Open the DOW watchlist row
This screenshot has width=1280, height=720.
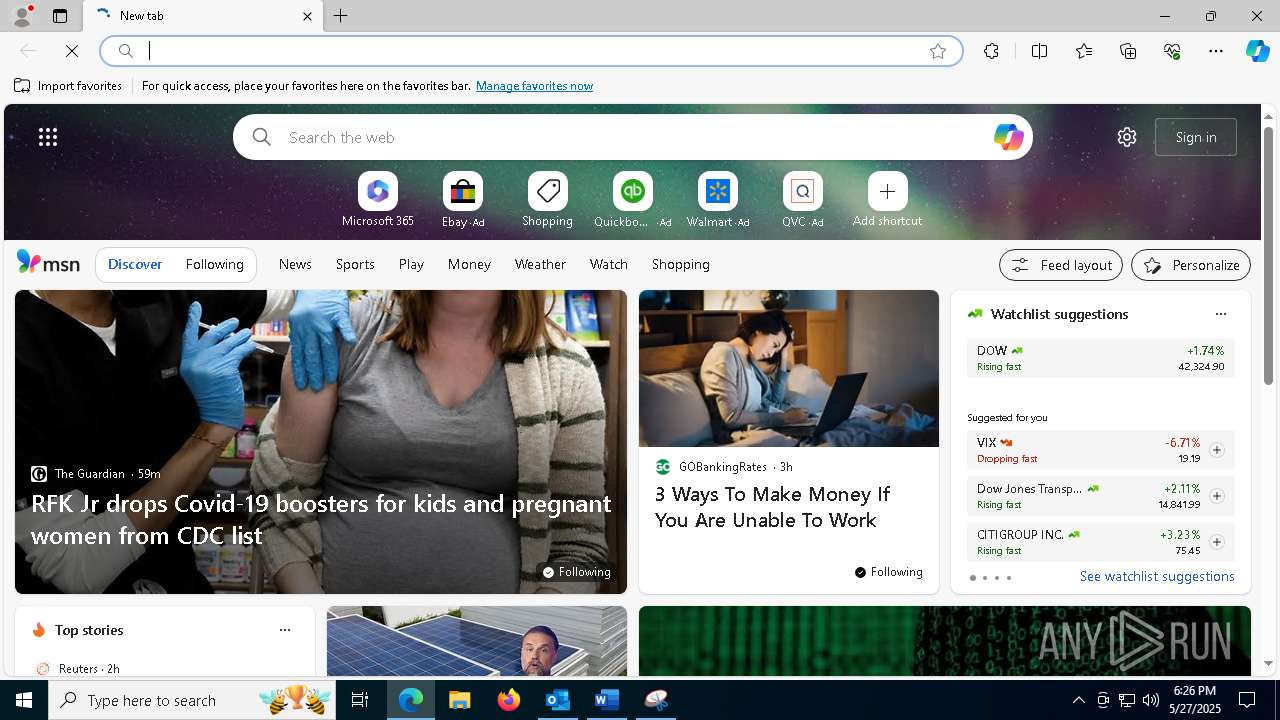(x=1100, y=358)
